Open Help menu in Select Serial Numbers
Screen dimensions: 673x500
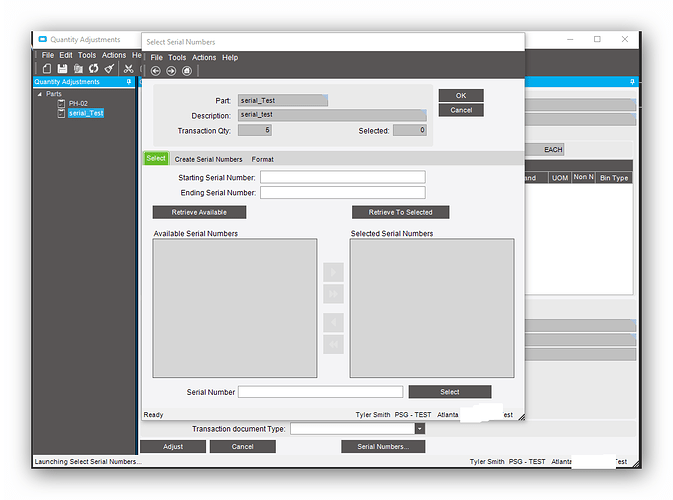click(230, 58)
